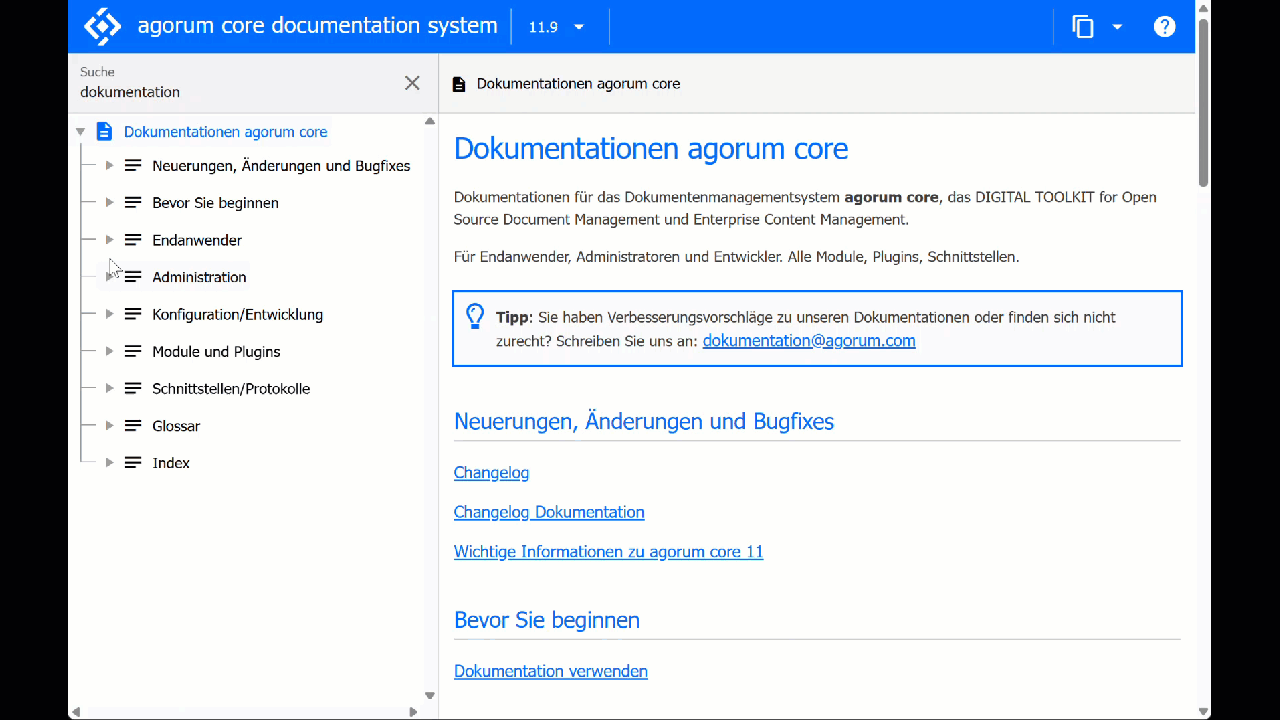Viewport: 1280px width, 720px height.
Task: Click the Suche search input field
Action: coord(238,92)
